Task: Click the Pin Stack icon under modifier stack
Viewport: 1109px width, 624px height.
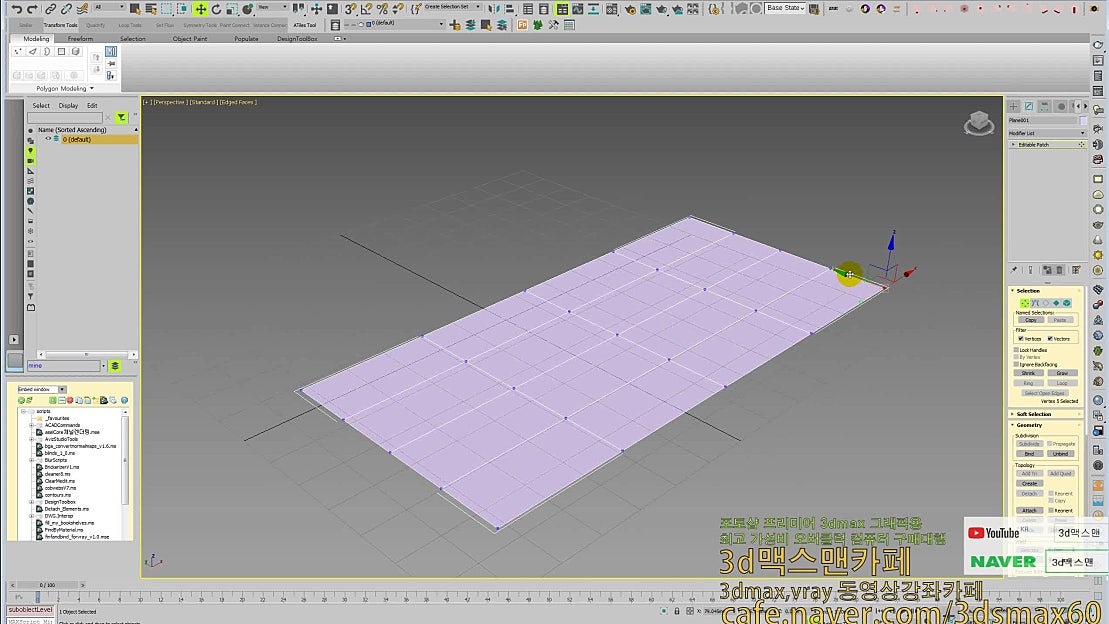Action: (1014, 270)
